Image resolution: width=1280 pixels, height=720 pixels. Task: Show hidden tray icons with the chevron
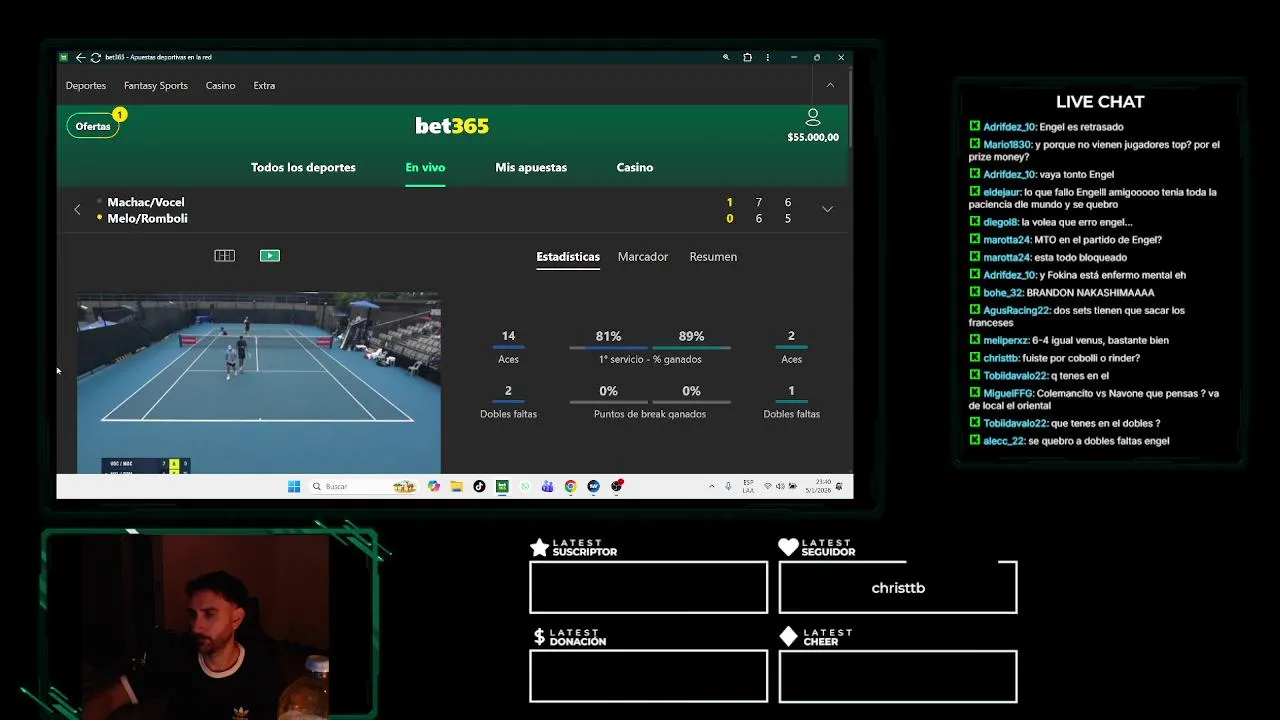712,486
